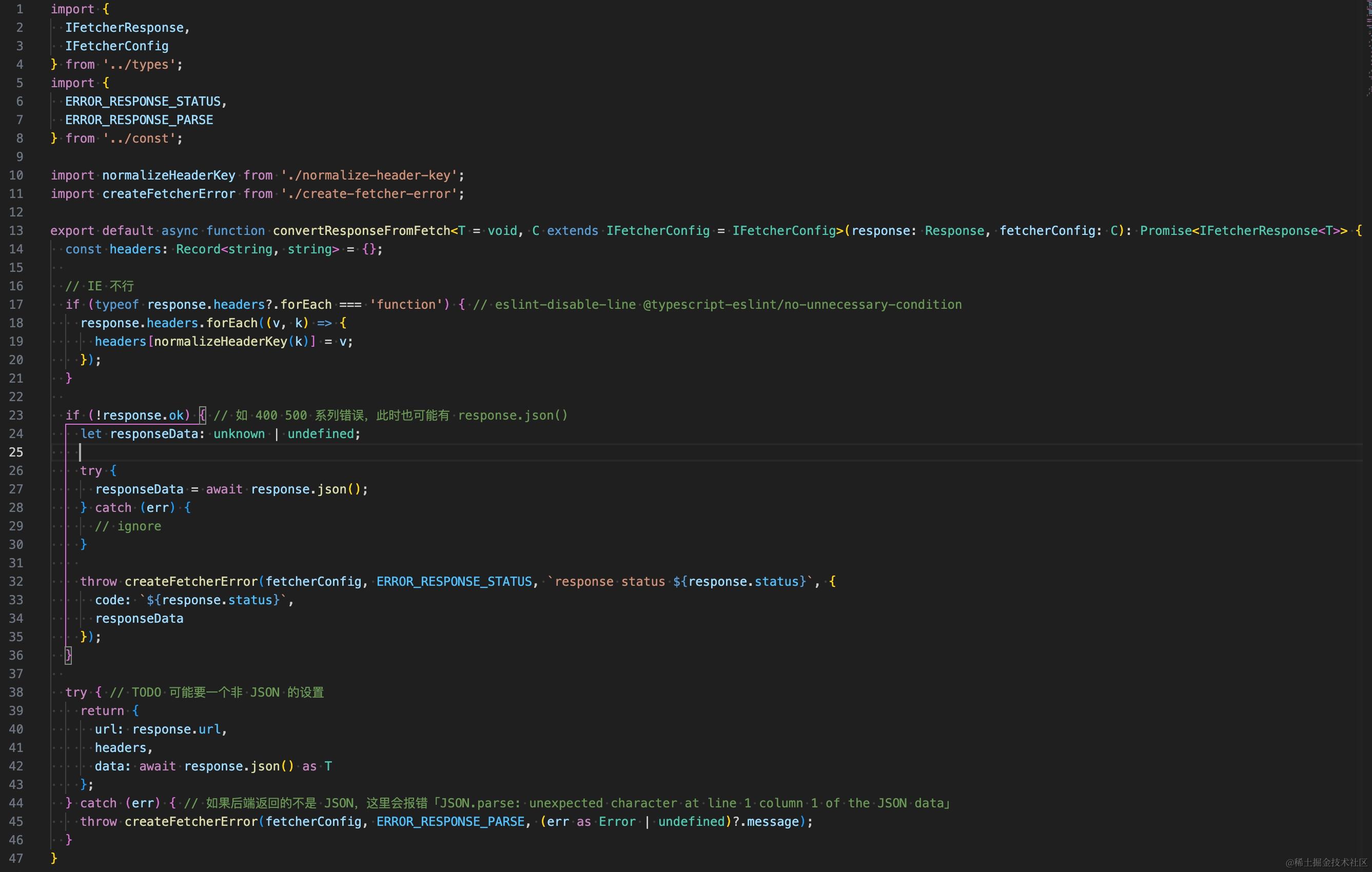Click line number 13 in the gutter
1372x872 pixels.
coord(16,231)
